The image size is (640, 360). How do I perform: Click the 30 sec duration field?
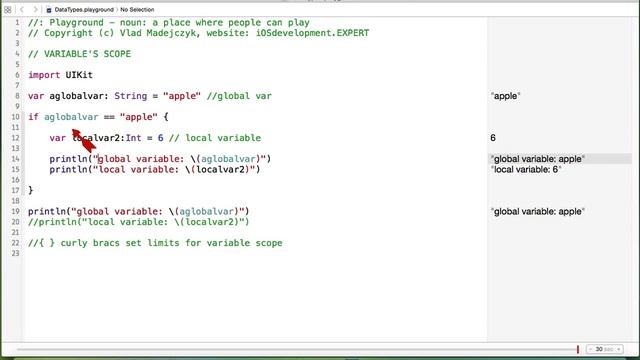tap(604, 349)
